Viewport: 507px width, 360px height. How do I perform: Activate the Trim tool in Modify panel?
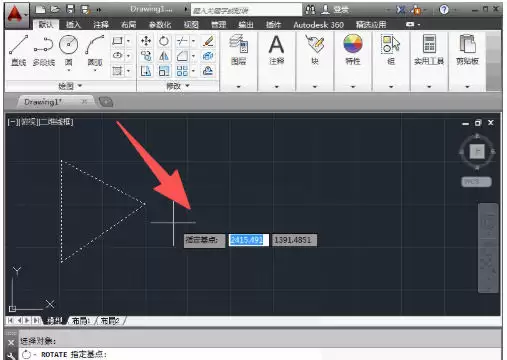[x=182, y=41]
